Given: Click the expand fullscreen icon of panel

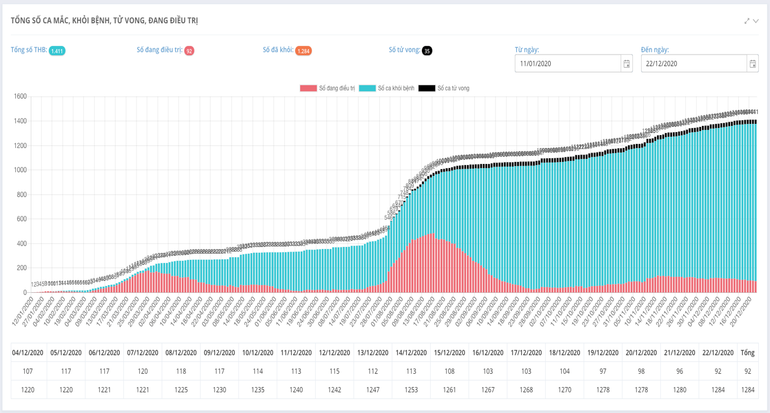Looking at the screenshot, I should click(x=746, y=20).
